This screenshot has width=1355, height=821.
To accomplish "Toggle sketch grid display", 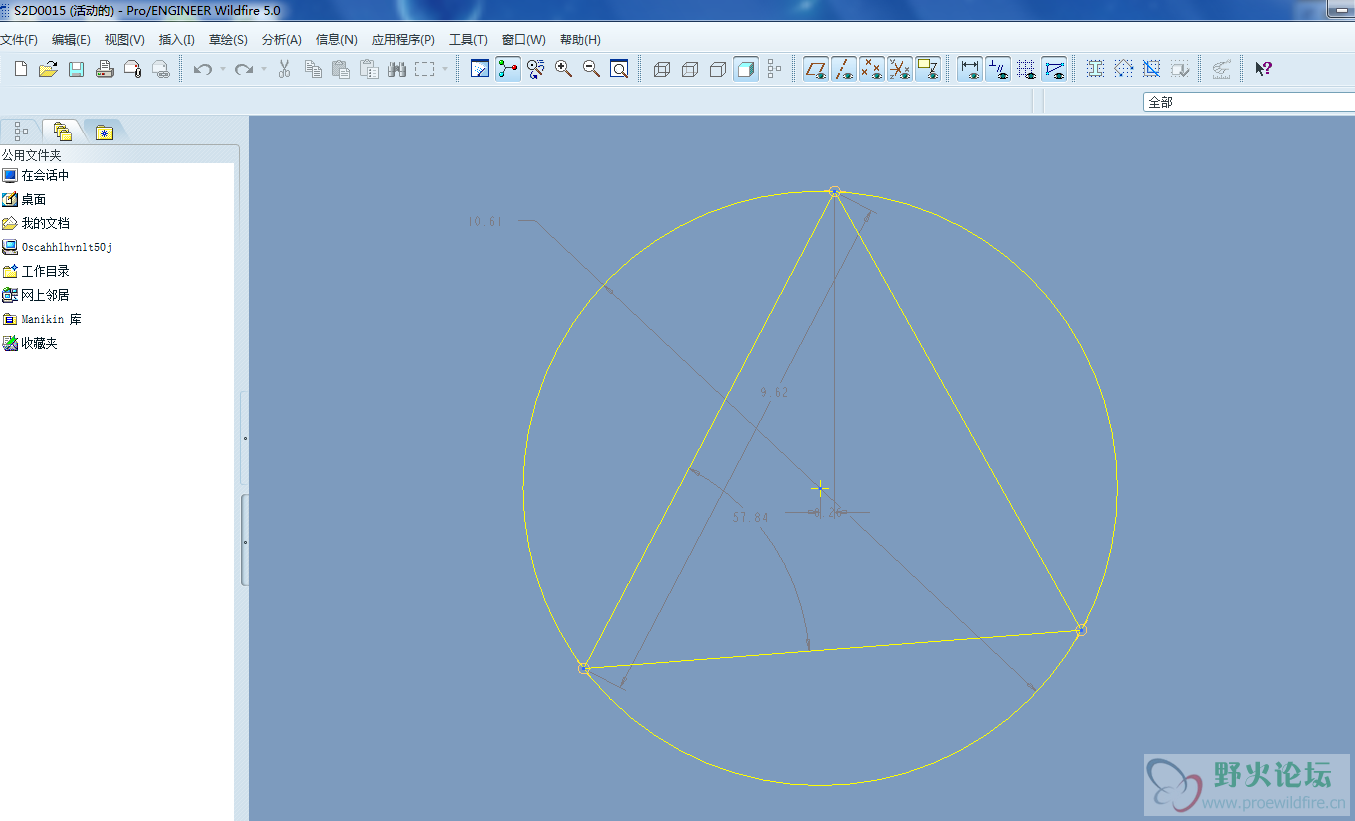I will (x=1026, y=69).
